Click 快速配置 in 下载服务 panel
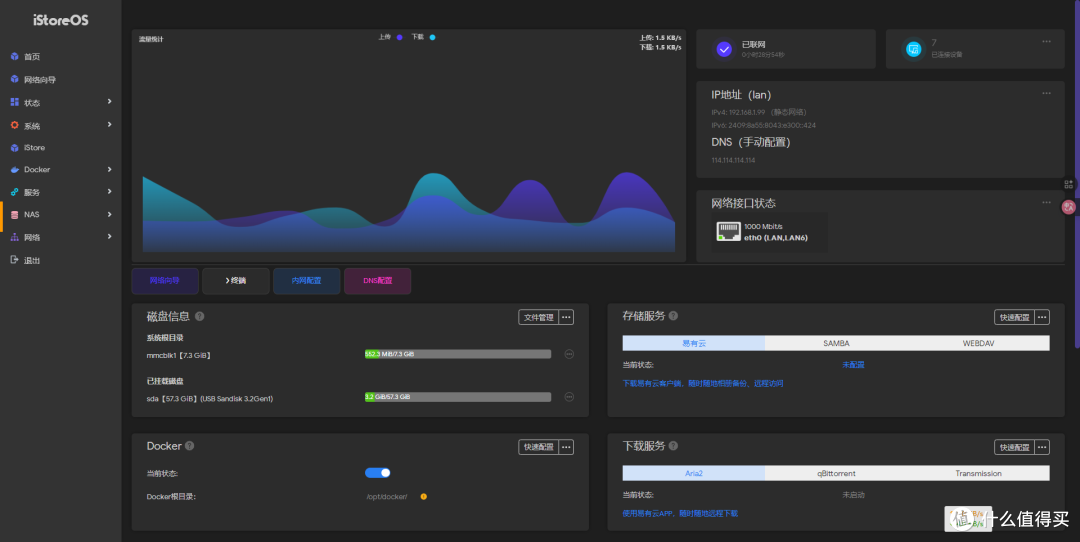Image resolution: width=1080 pixels, height=542 pixels. point(1015,447)
